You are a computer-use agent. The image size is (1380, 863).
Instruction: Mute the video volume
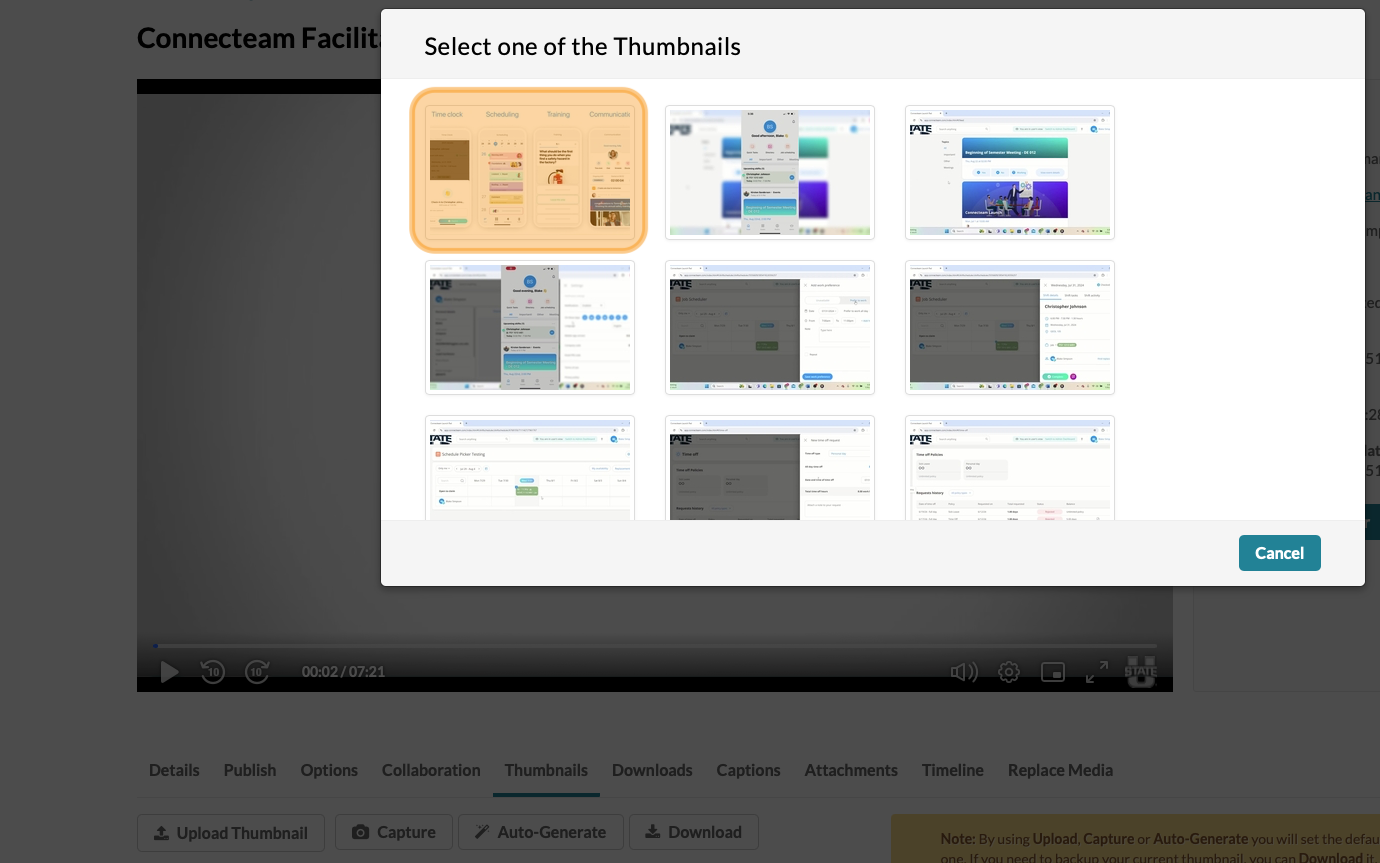click(x=963, y=671)
